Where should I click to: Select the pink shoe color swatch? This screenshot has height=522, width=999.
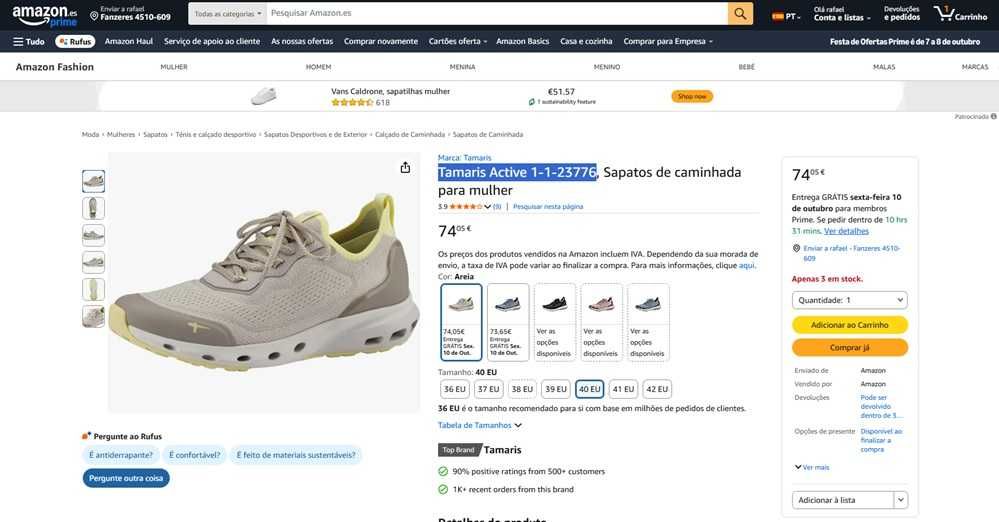point(601,323)
